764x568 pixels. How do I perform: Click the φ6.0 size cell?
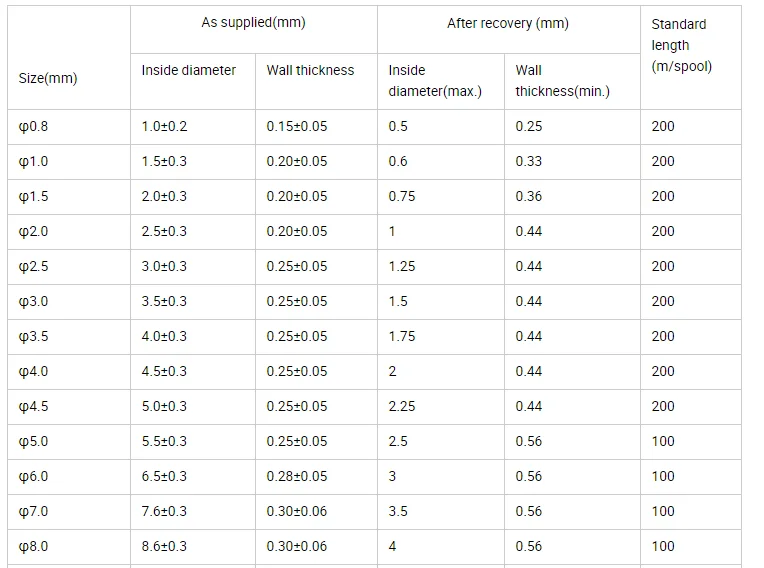click(33, 477)
